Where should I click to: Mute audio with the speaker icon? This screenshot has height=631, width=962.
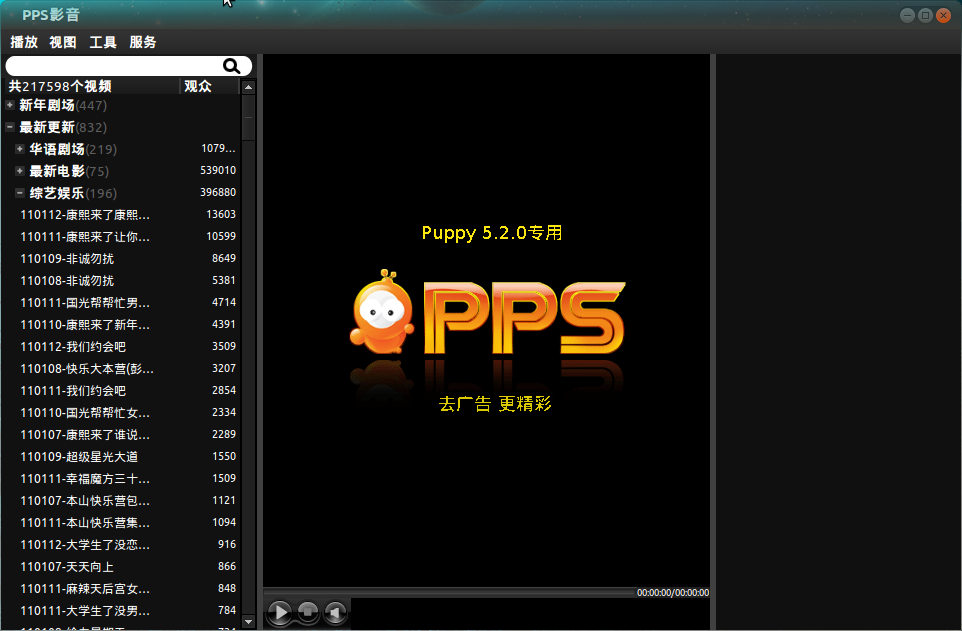pos(335,612)
